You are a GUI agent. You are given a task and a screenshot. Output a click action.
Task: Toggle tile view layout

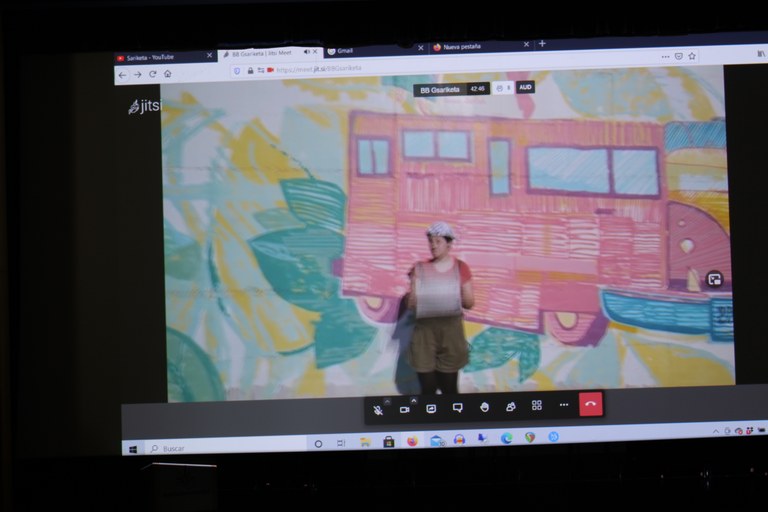[537, 405]
